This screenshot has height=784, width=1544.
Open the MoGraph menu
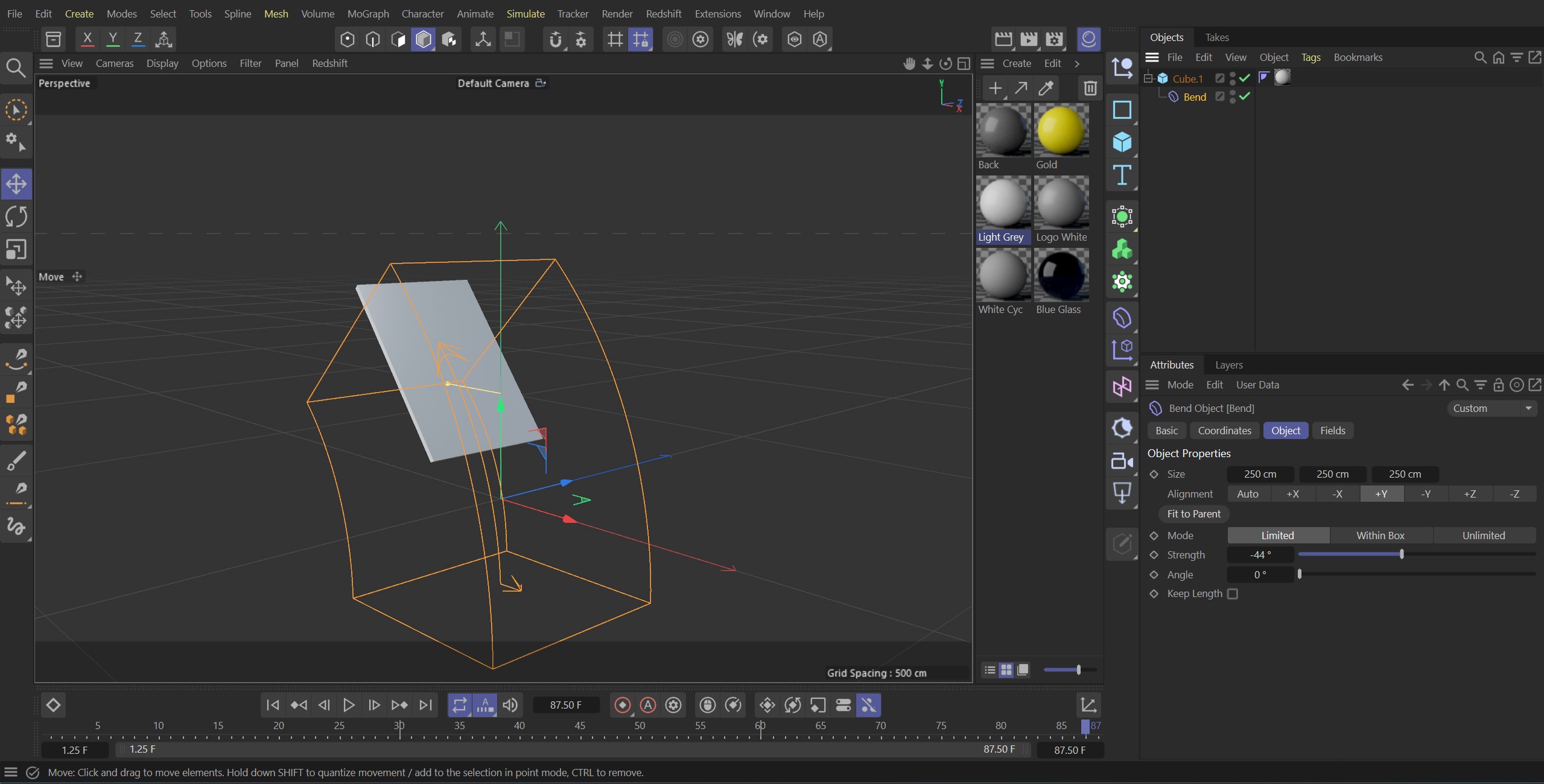pyautogui.click(x=368, y=13)
